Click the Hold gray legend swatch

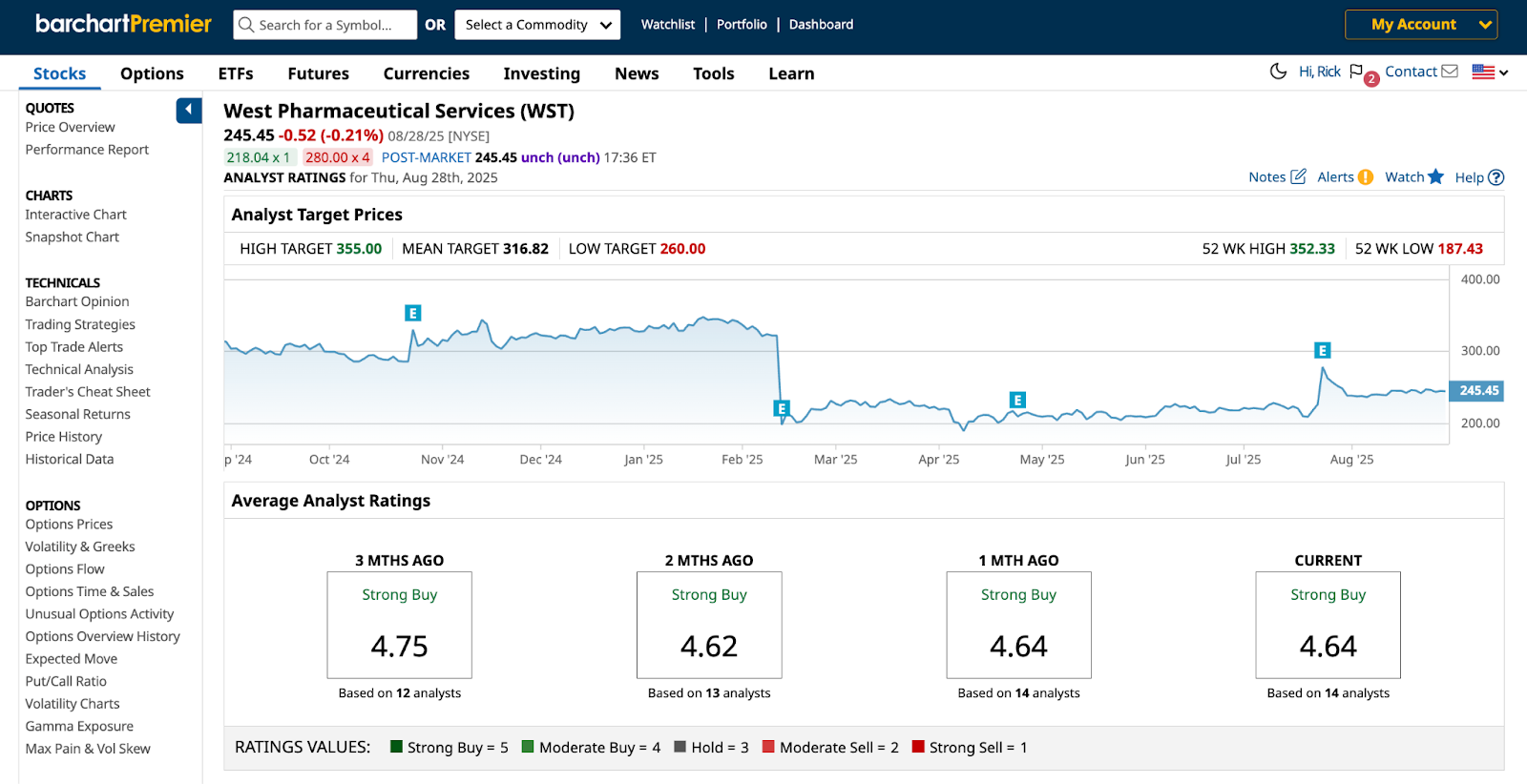(x=680, y=747)
